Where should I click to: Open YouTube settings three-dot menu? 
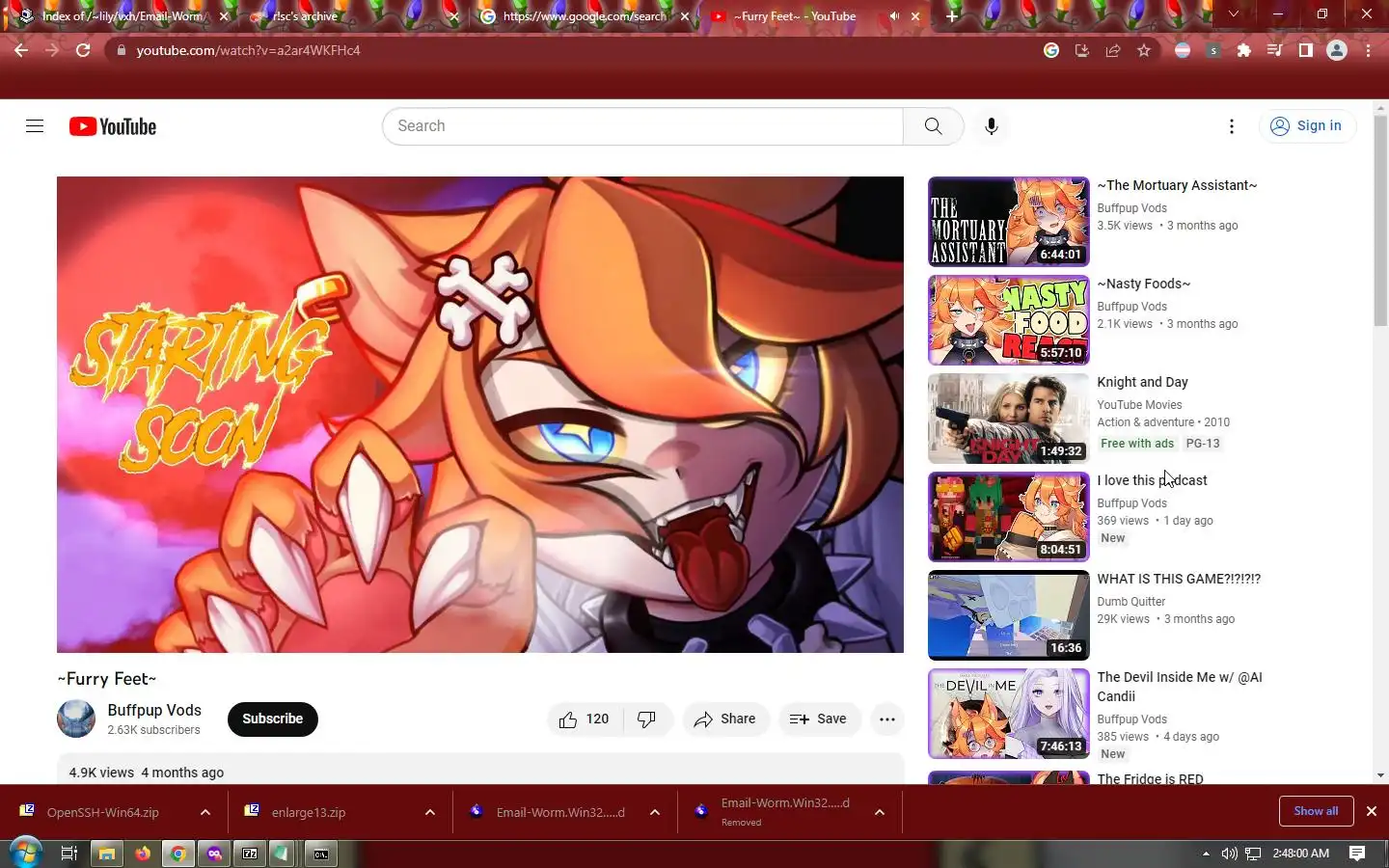tap(1231, 126)
